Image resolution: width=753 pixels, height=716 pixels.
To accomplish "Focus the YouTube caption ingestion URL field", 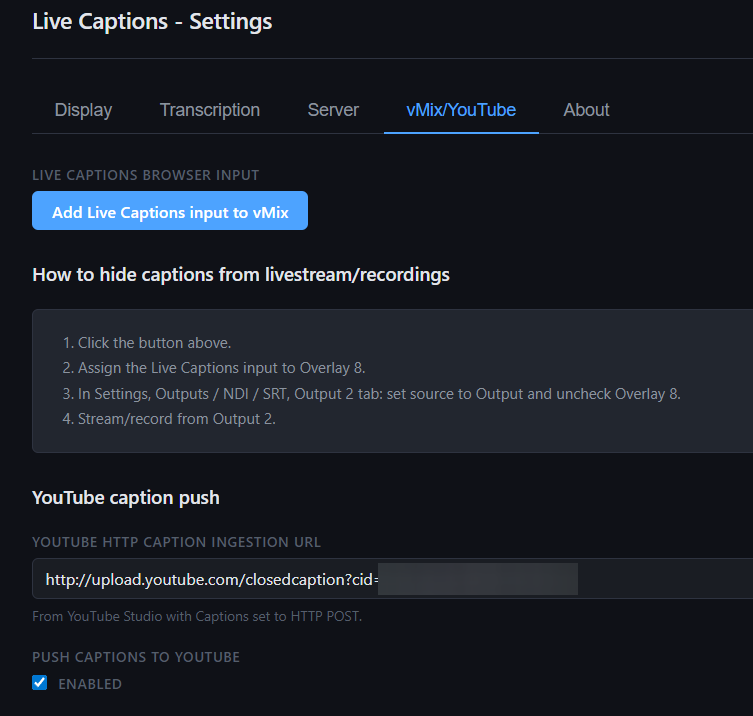I will [x=392, y=579].
